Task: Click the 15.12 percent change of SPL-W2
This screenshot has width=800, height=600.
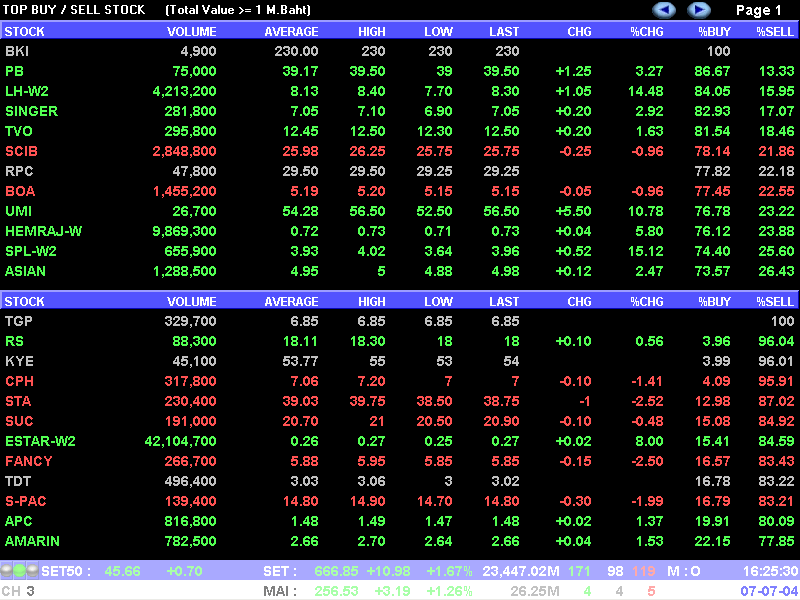Action: point(646,251)
